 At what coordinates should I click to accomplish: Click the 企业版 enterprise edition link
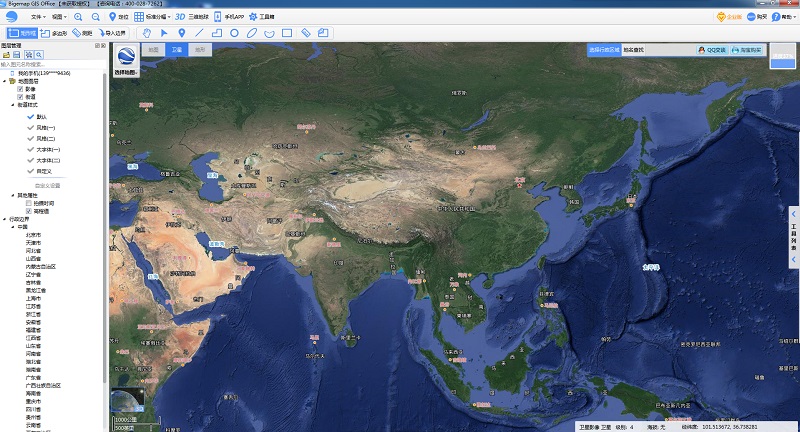pos(729,17)
